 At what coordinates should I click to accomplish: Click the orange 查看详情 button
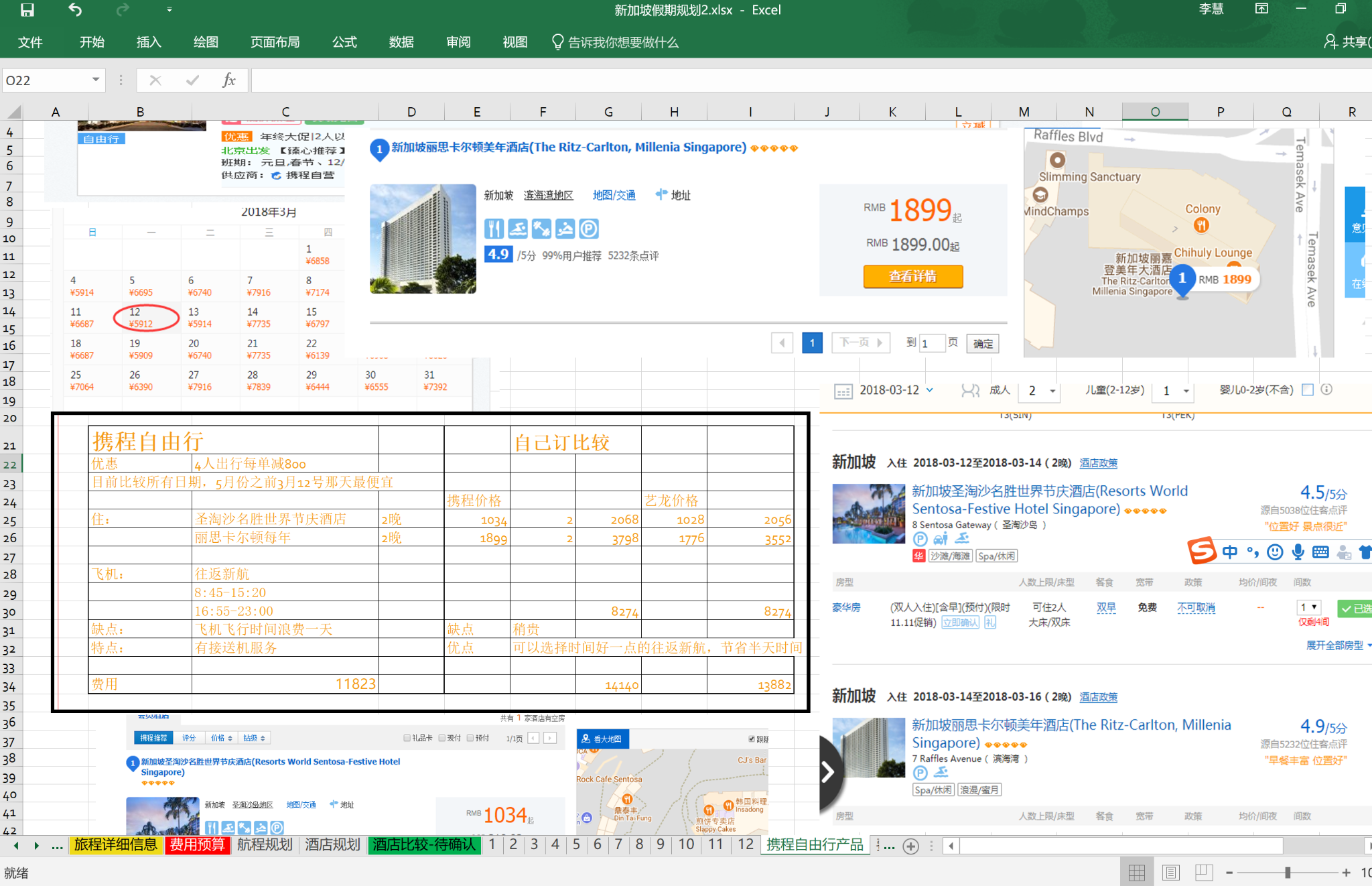click(912, 276)
